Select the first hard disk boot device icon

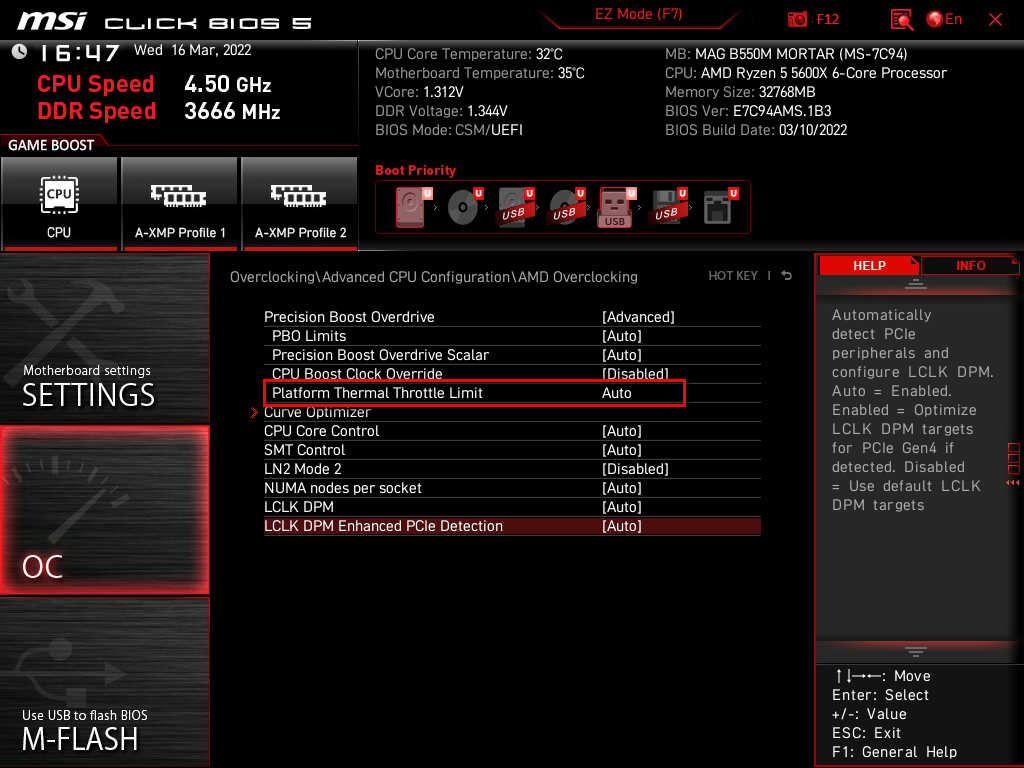click(x=413, y=207)
